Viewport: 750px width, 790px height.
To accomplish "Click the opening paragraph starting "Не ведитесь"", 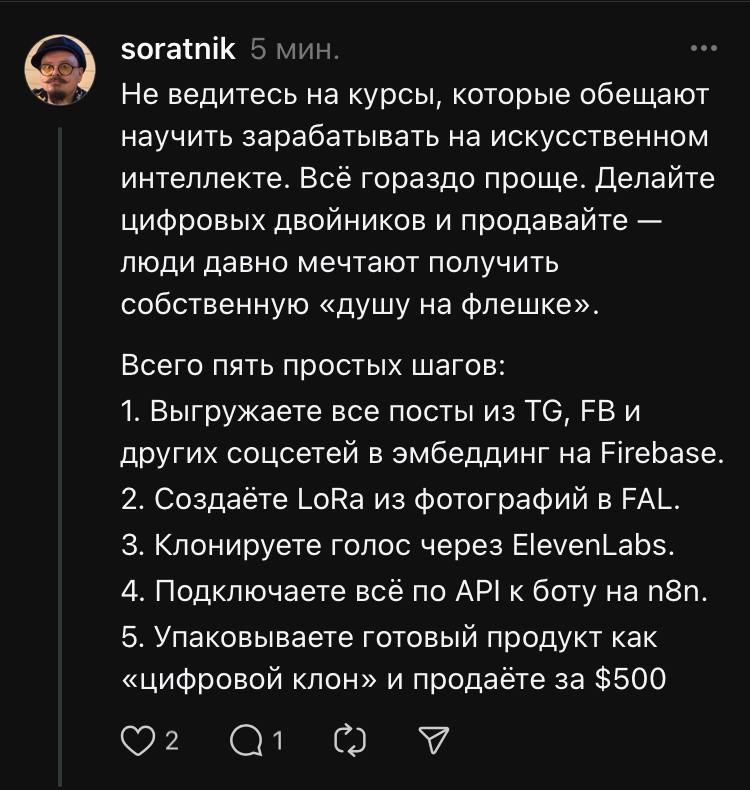I will (414, 95).
